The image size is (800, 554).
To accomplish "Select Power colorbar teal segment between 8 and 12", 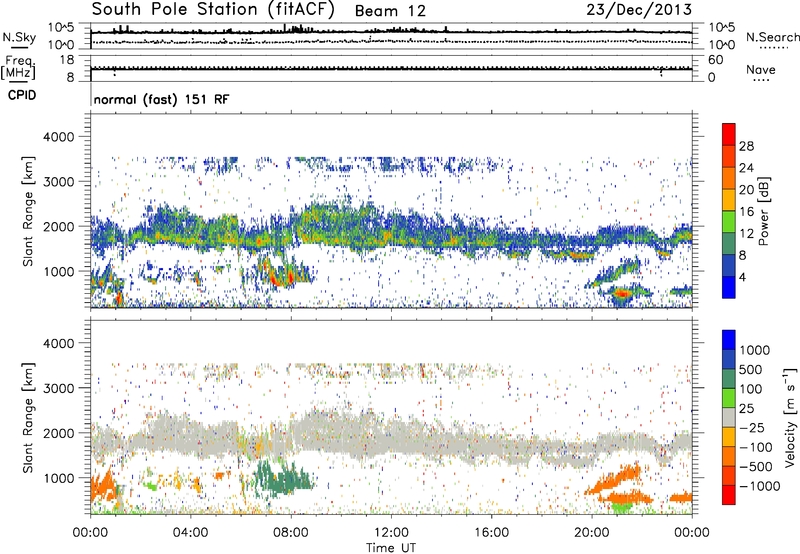I will [729, 243].
